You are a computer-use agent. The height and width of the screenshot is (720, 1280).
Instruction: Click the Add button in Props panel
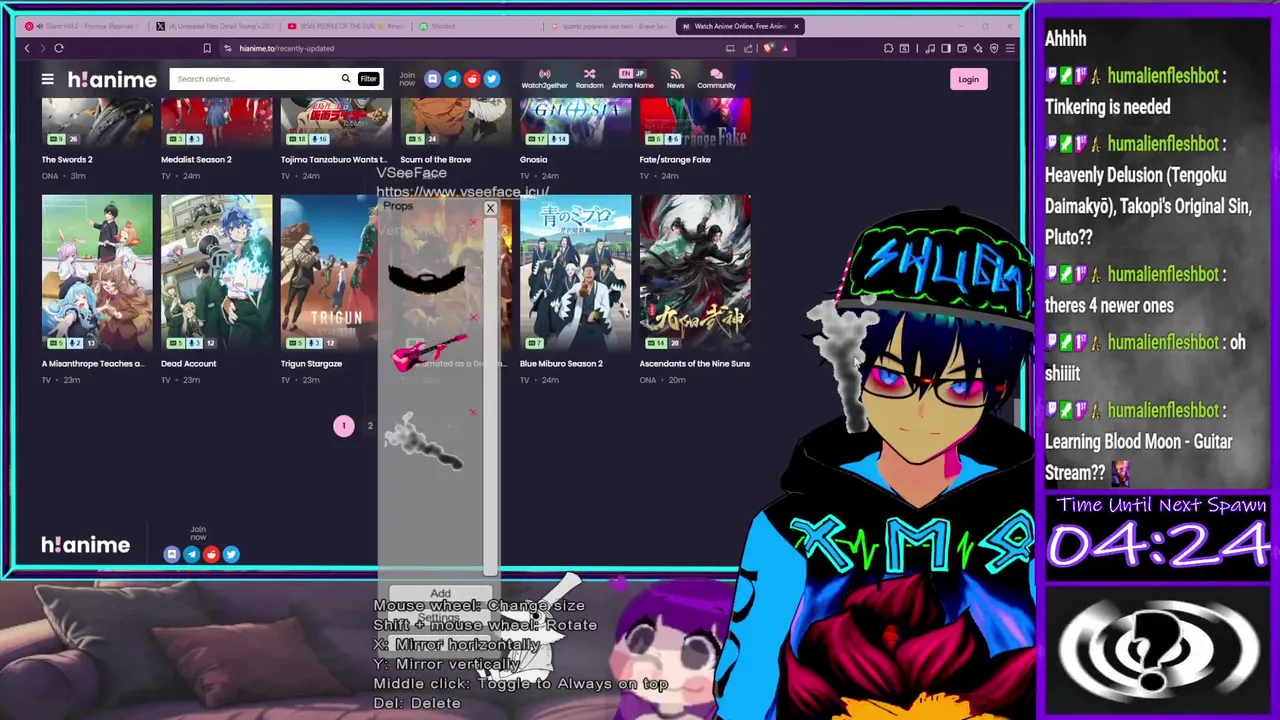click(440, 594)
